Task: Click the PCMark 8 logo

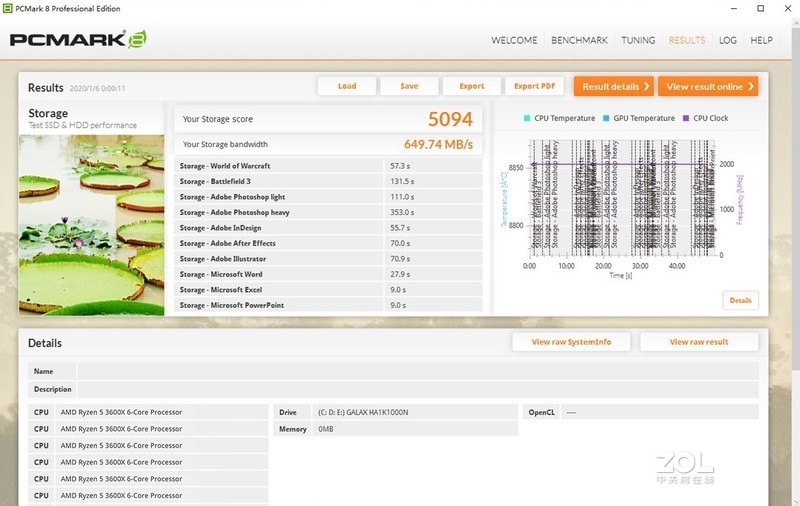Action: 78,40
